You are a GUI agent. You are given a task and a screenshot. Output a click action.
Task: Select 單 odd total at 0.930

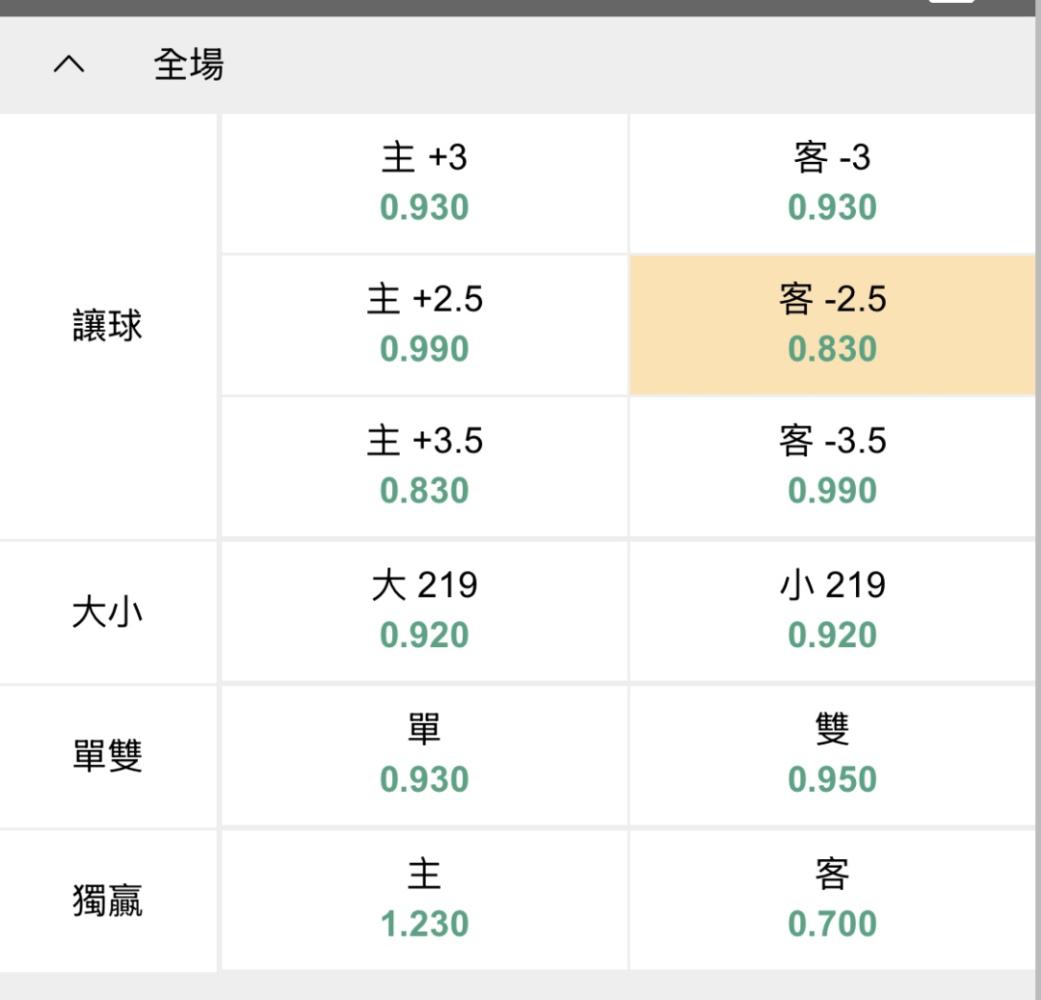pyautogui.click(x=424, y=755)
